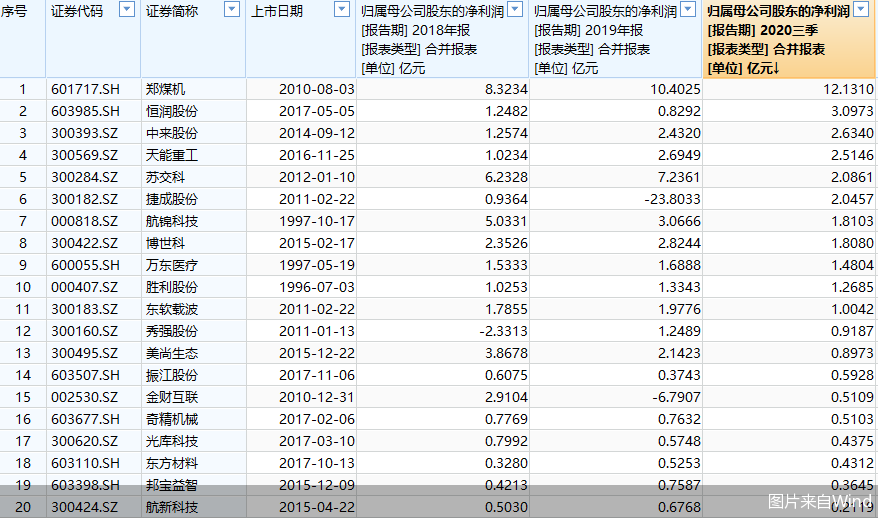Select stock code 603985.SH
Image resolution: width=878 pixels, height=518 pixels.
[85, 111]
